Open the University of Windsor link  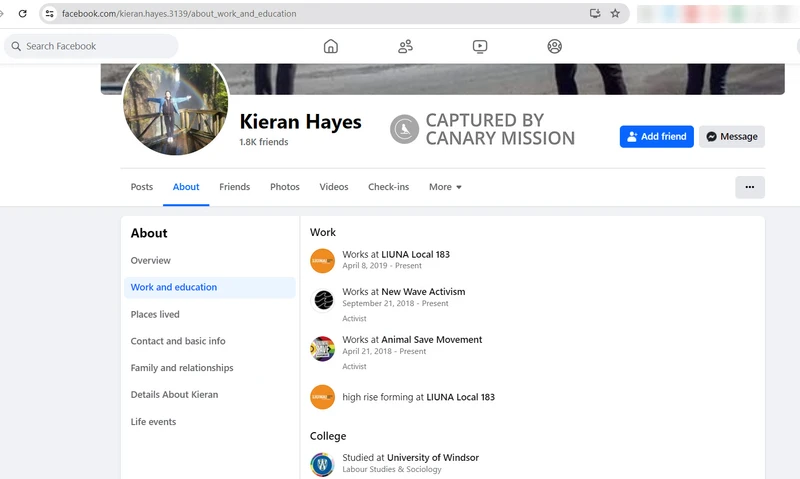tap(433, 458)
